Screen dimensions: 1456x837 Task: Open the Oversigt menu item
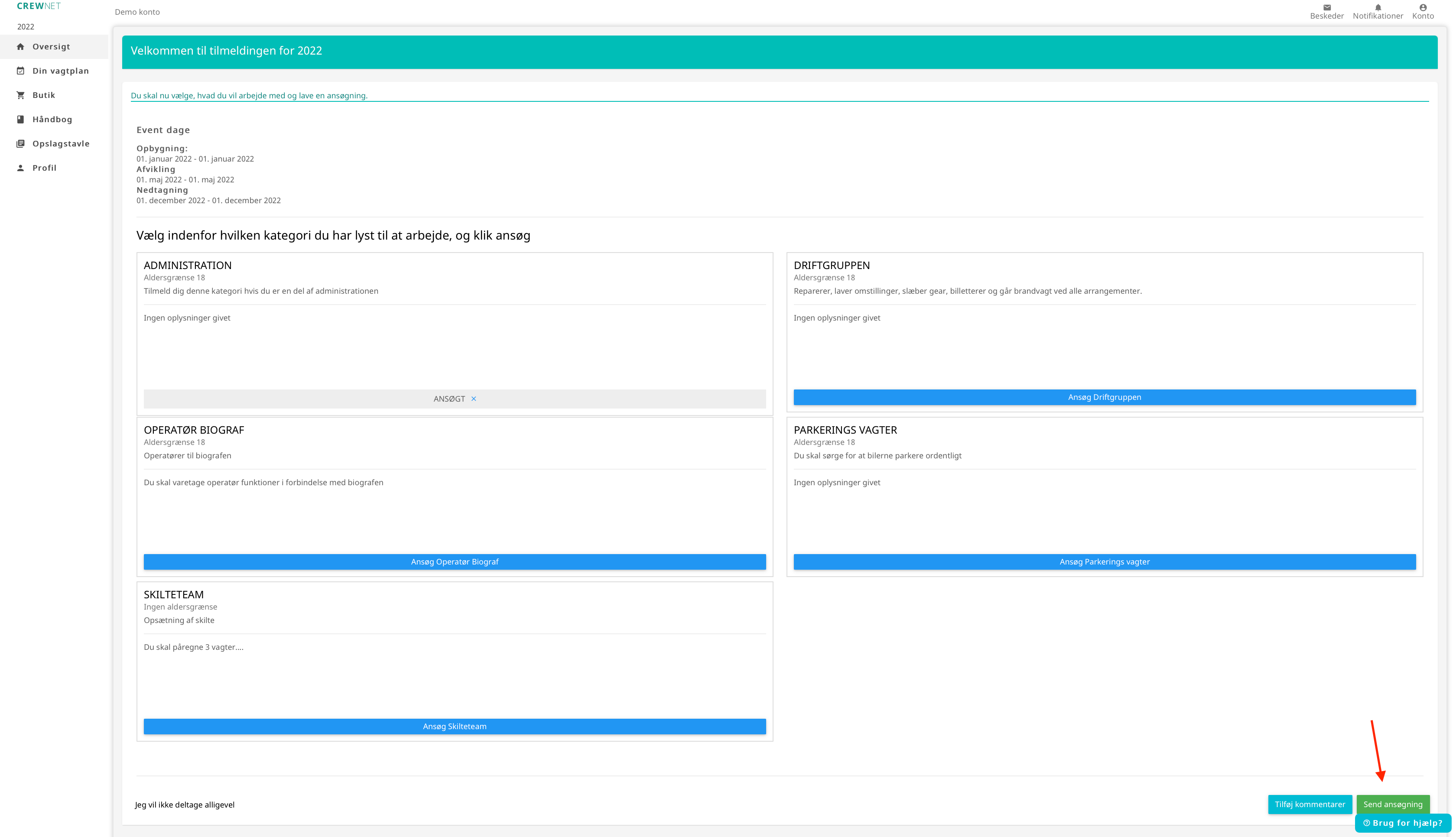pyautogui.click(x=54, y=46)
